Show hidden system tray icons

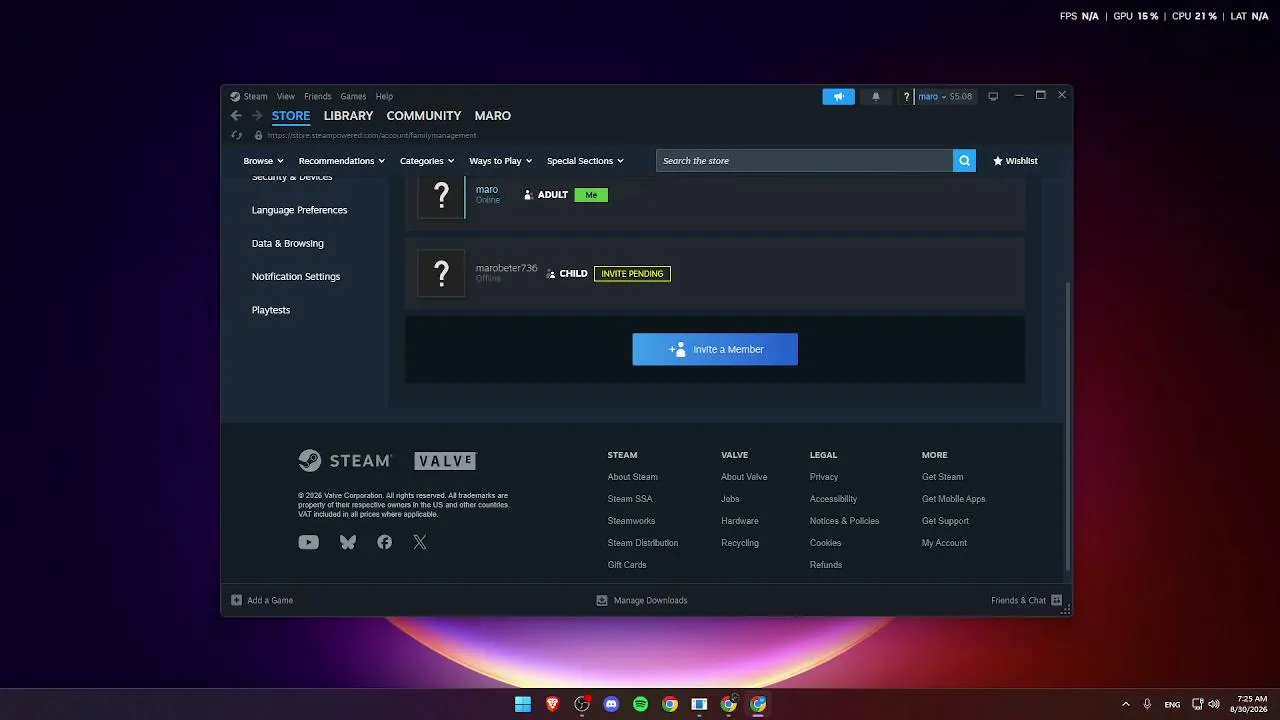click(1125, 704)
